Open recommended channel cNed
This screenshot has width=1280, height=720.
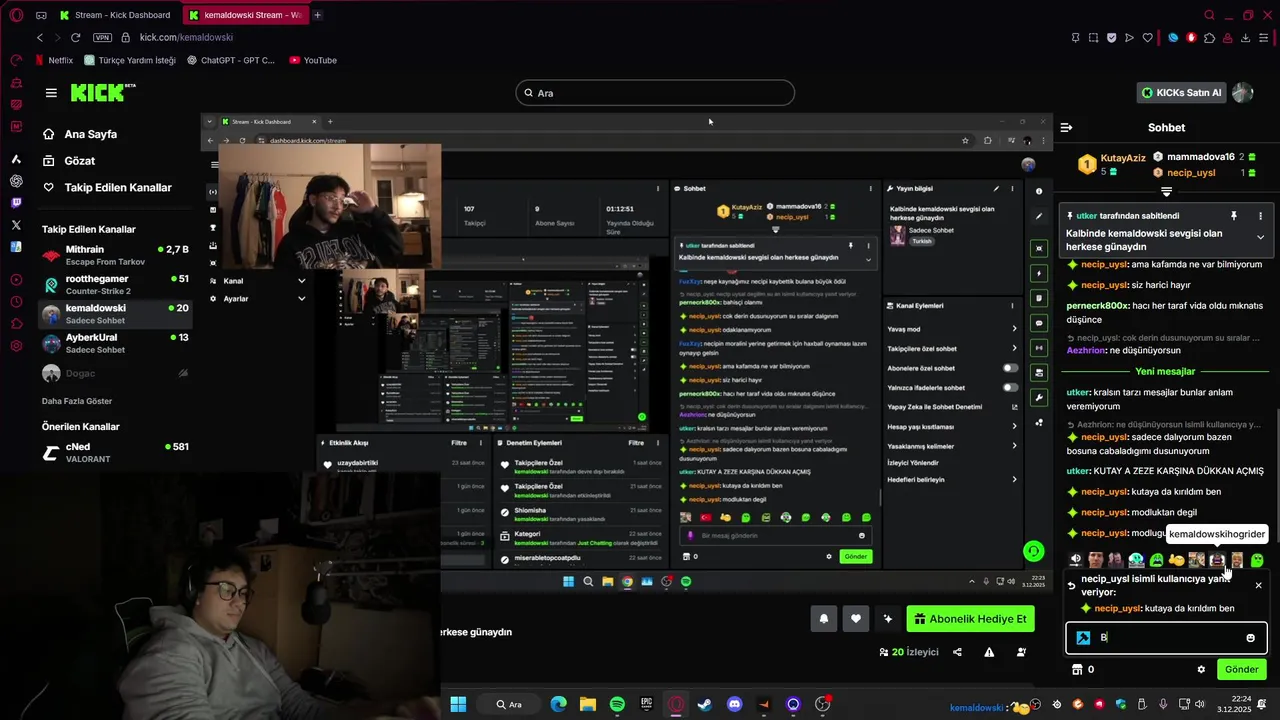tap(115, 452)
